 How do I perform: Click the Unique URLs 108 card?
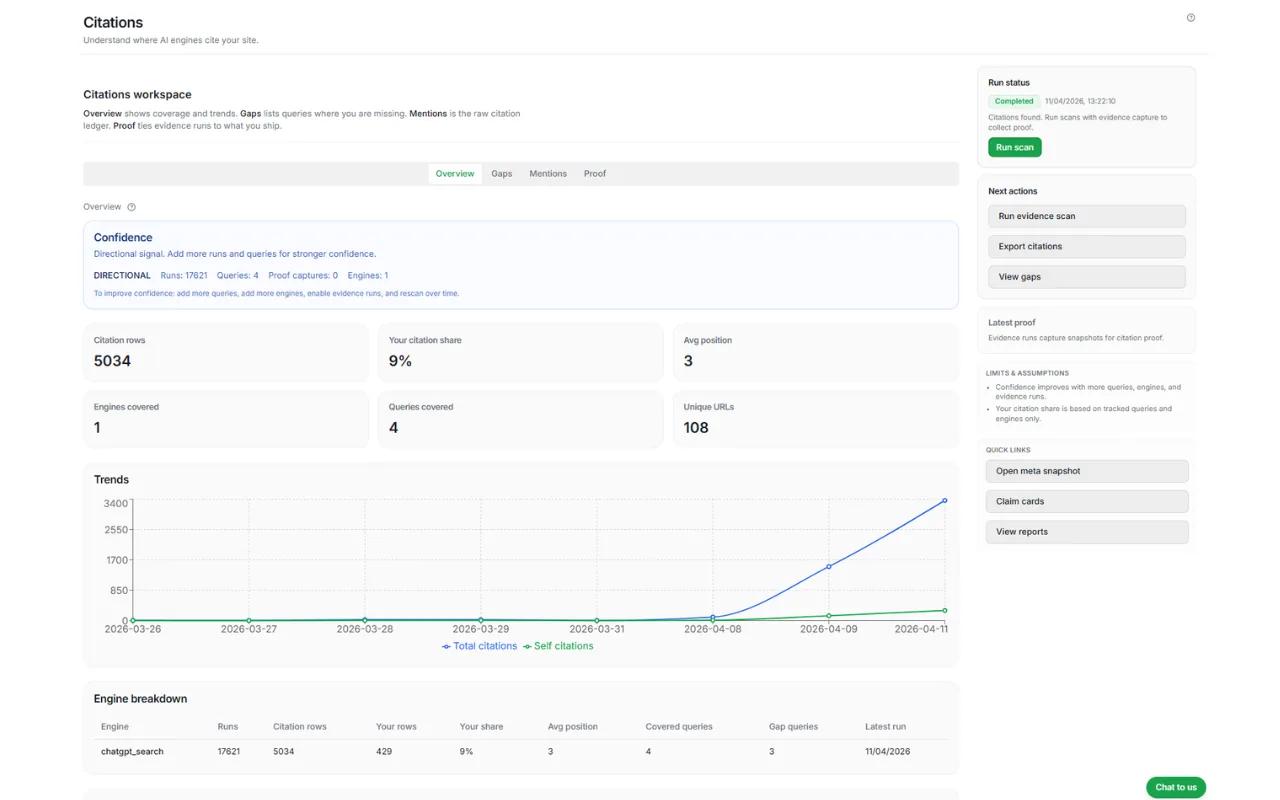(816, 419)
